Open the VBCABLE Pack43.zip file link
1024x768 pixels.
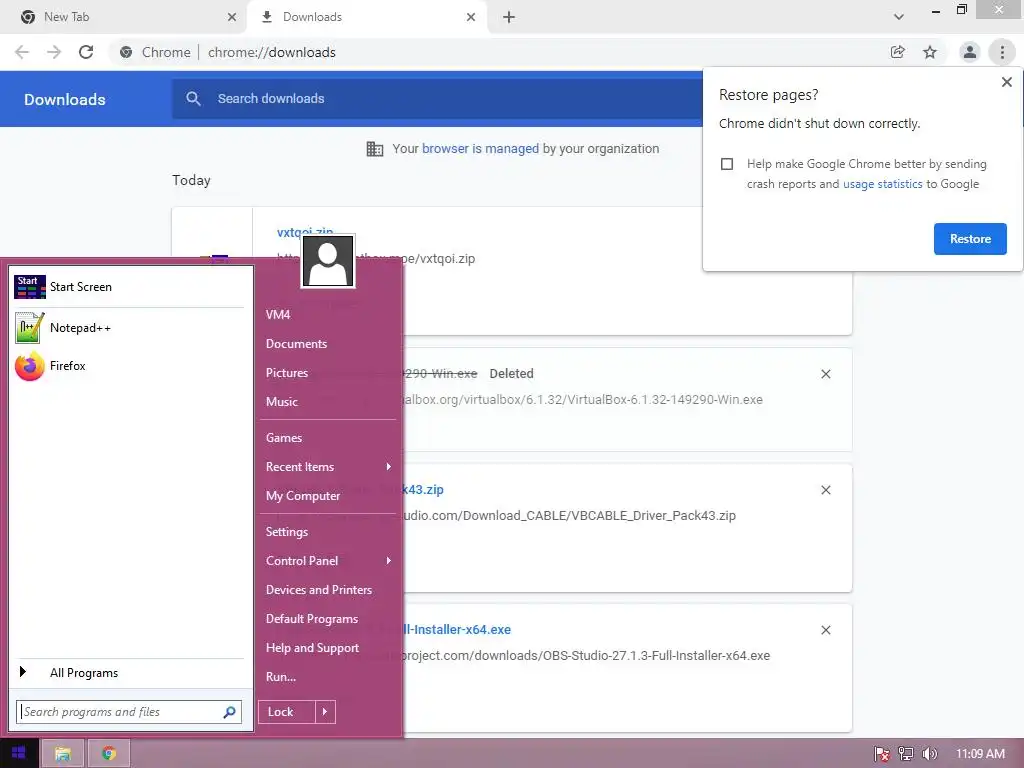click(x=423, y=490)
